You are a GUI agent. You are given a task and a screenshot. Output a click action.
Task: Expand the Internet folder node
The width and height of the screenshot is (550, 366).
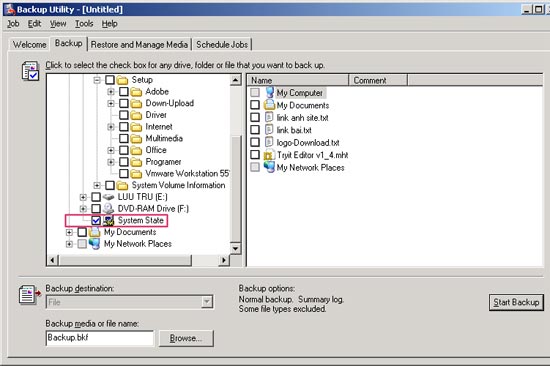[x=111, y=127]
